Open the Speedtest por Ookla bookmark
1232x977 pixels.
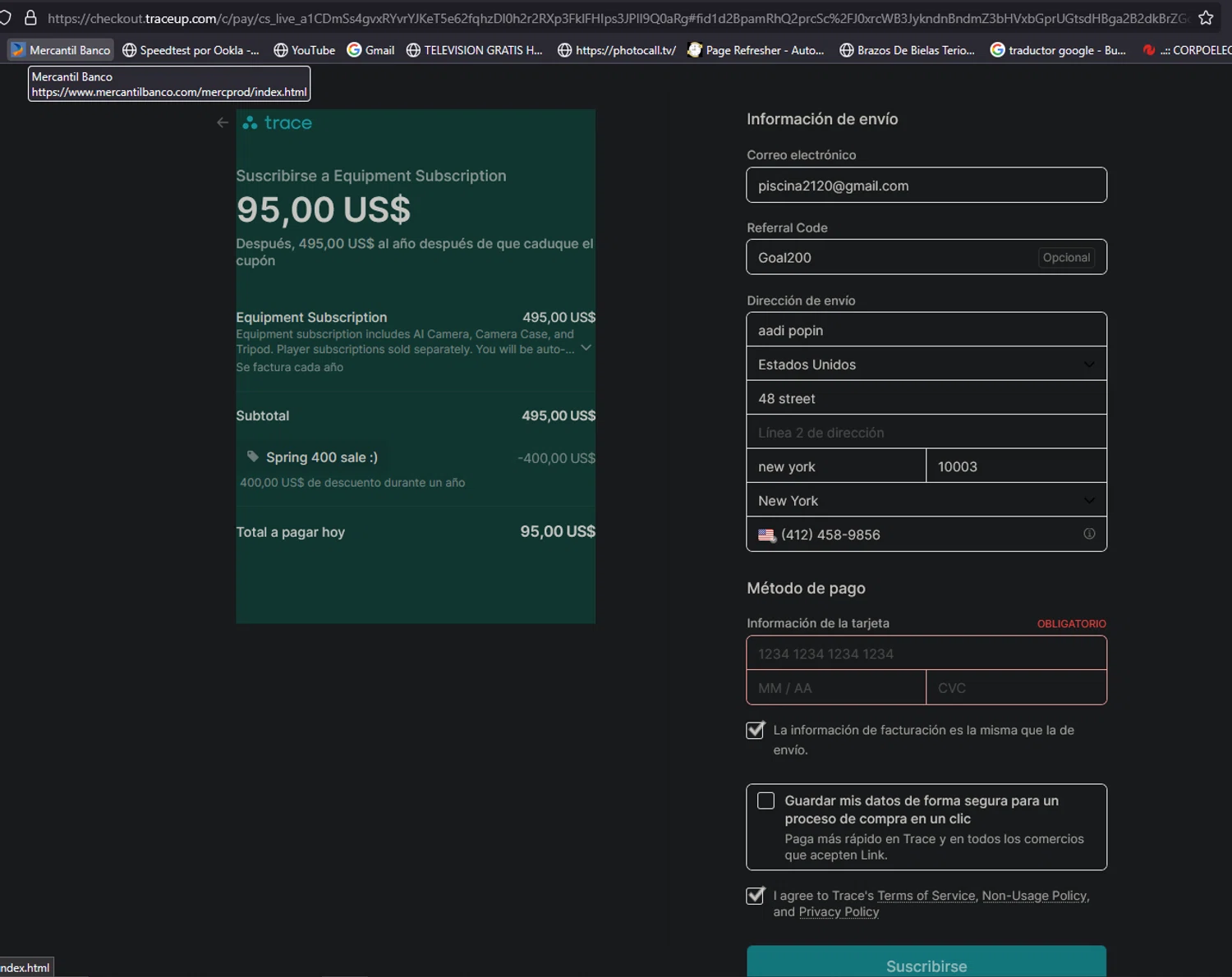tap(191, 50)
